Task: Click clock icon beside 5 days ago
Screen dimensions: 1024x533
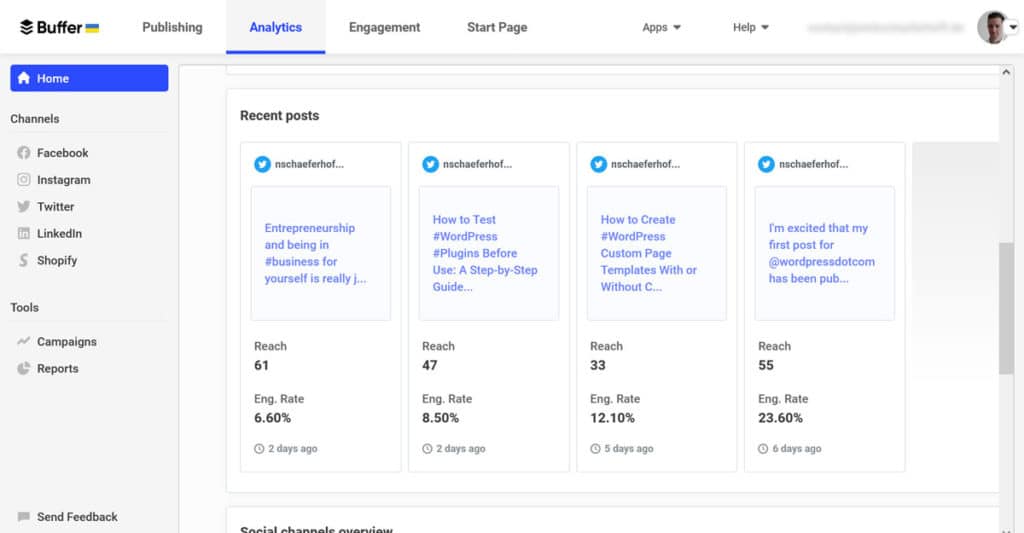Action: tap(595, 449)
